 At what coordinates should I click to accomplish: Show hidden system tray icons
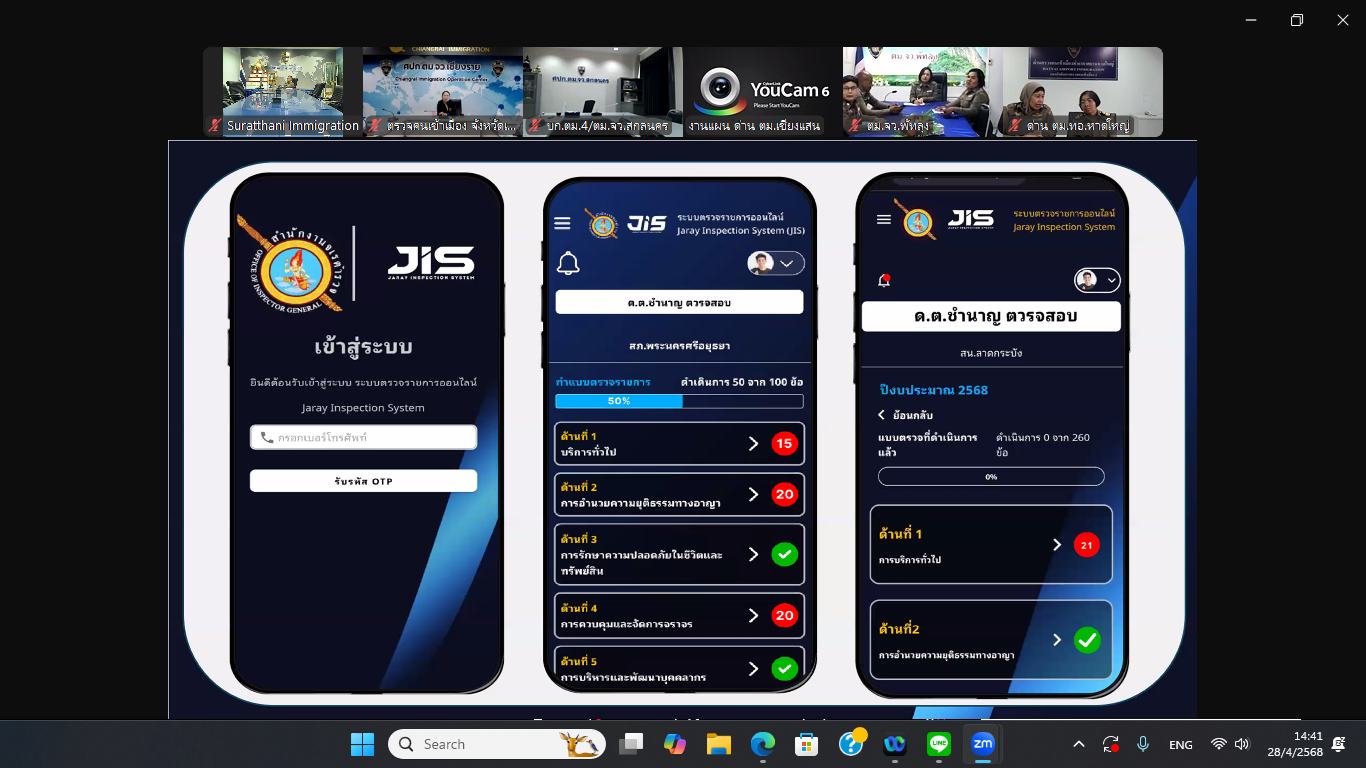(1079, 744)
